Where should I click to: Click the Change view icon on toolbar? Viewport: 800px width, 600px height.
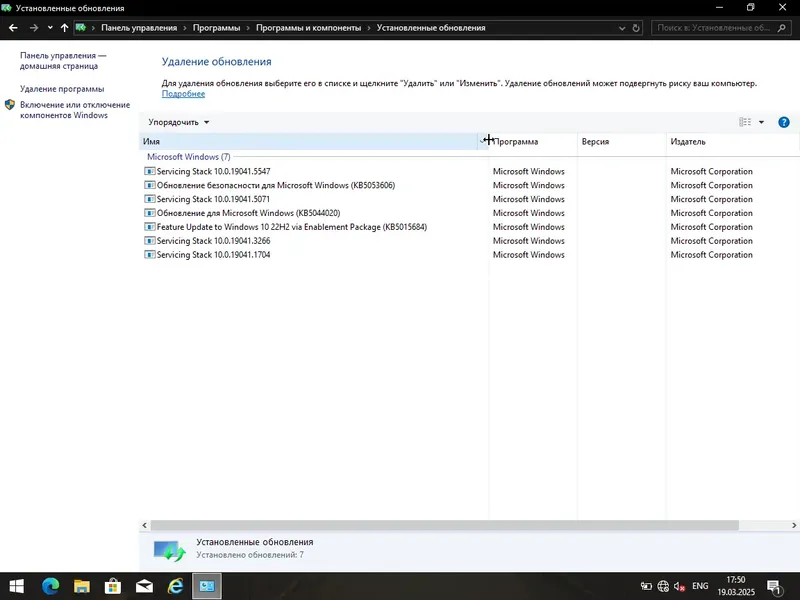[744, 122]
